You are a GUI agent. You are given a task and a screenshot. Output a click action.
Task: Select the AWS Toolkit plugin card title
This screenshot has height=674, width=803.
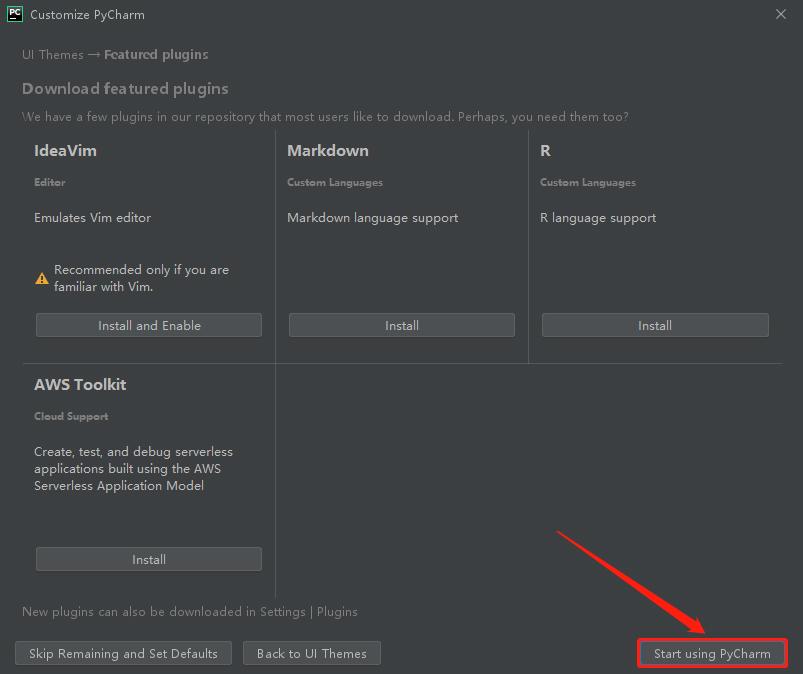80,384
